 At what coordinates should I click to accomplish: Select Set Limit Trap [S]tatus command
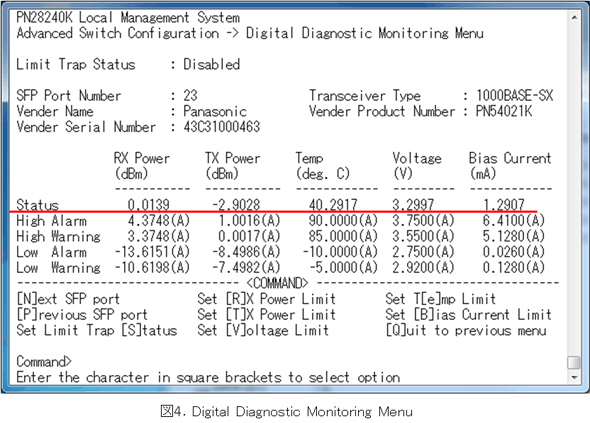(x=97, y=330)
